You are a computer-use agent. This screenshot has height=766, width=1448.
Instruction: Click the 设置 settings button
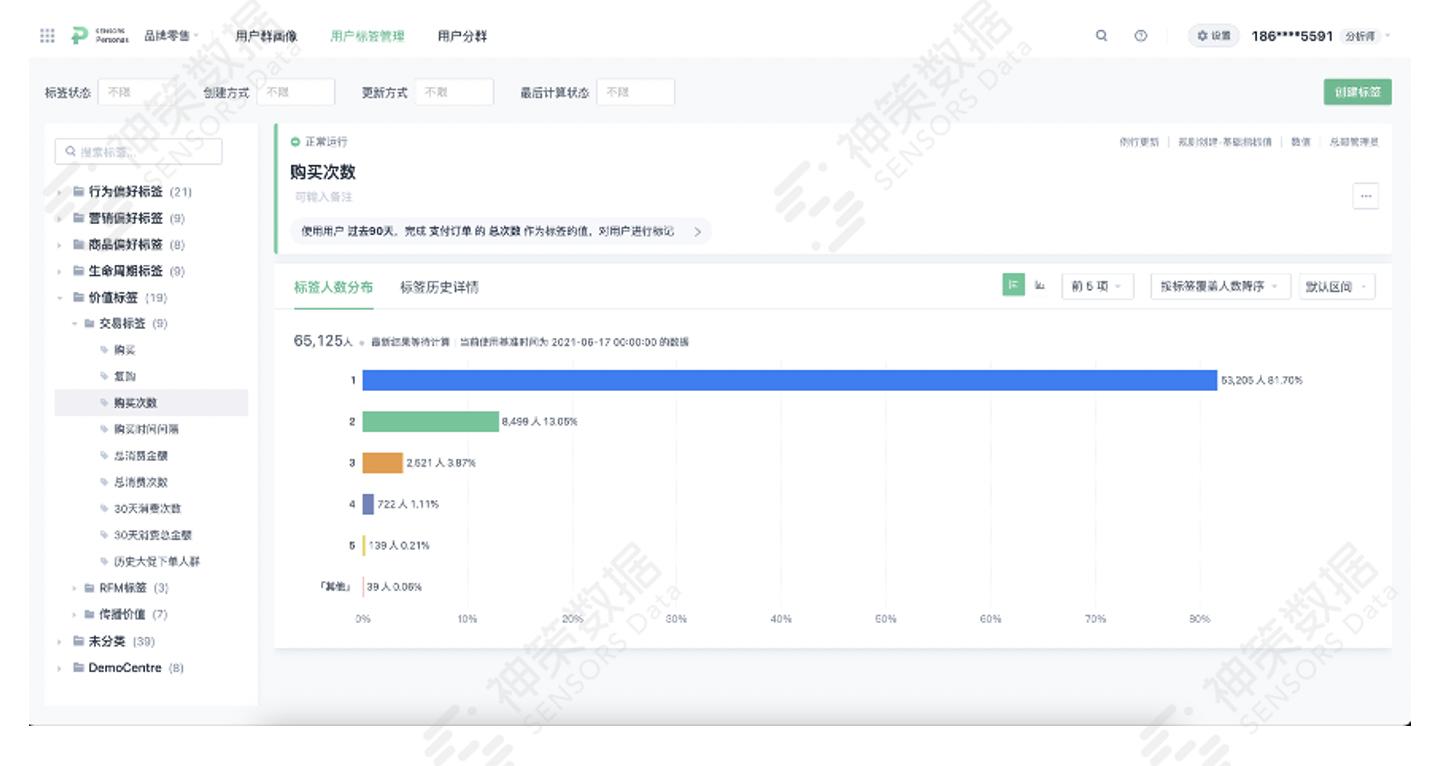(x=1213, y=36)
